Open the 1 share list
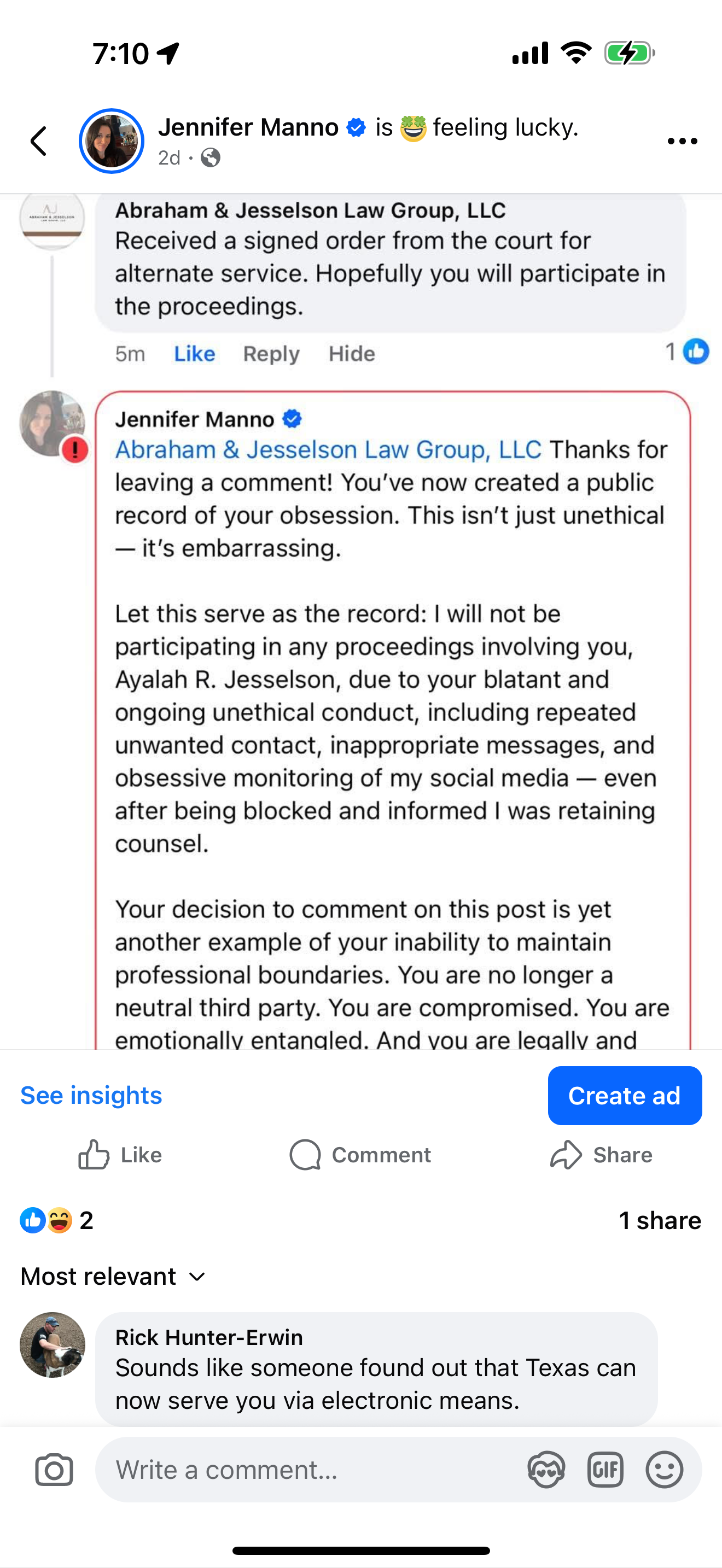Image resolution: width=722 pixels, height=1568 pixels. click(x=659, y=1220)
